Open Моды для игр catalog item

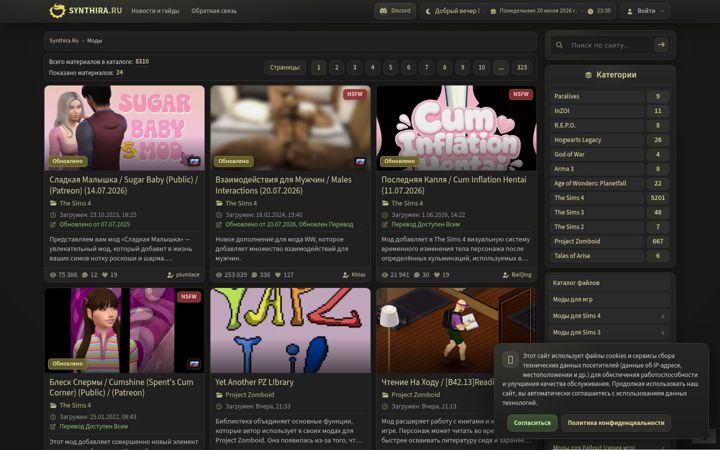coord(610,299)
